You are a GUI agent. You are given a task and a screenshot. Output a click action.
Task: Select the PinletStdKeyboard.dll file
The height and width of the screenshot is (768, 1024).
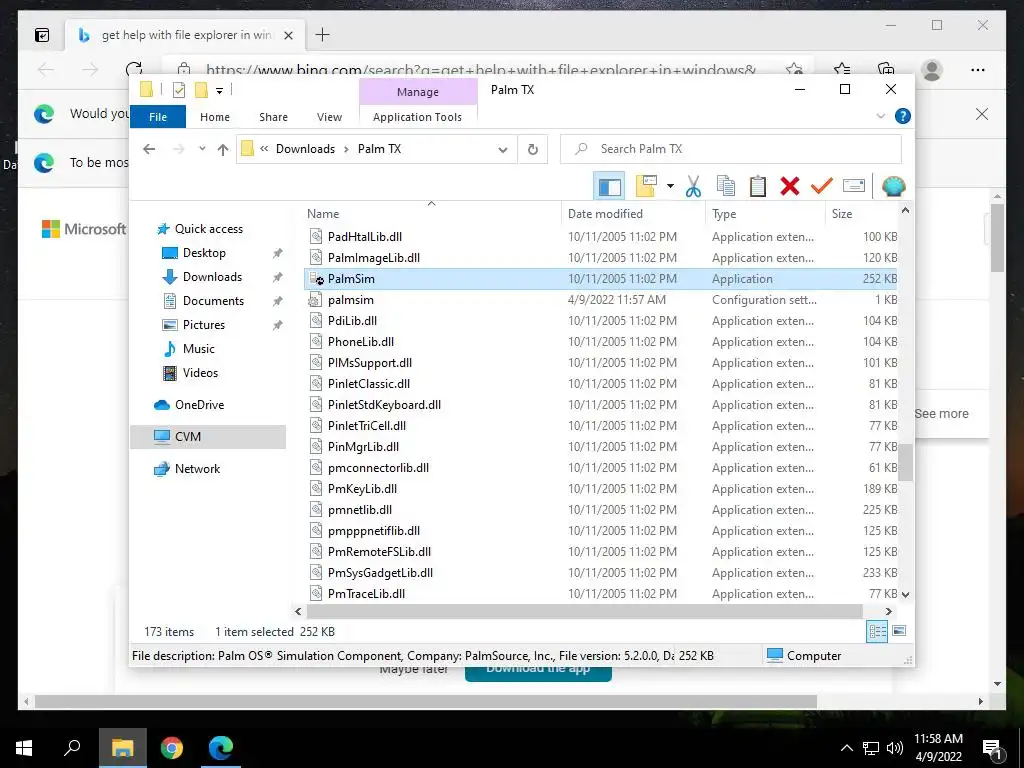pos(600,405)
